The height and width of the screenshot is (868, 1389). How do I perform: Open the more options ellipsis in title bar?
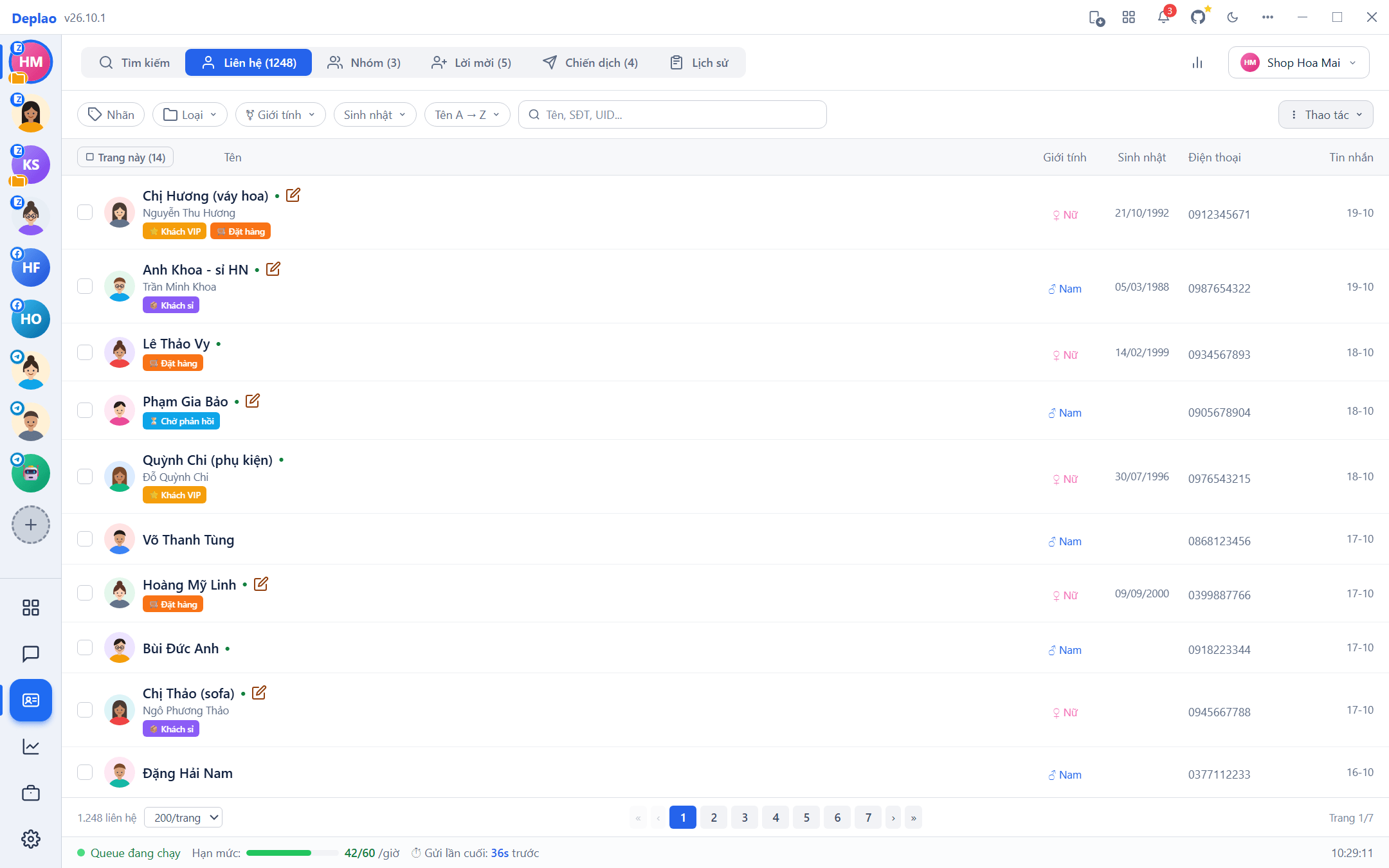(1267, 17)
